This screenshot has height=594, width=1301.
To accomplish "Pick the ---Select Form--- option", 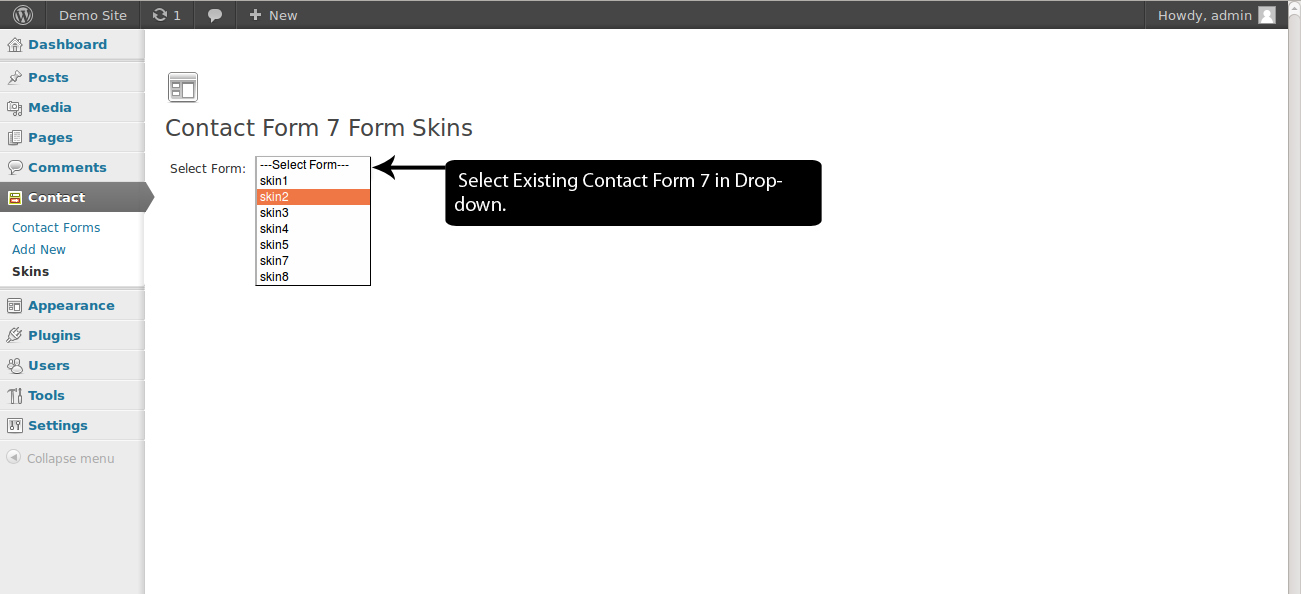I will click(x=313, y=165).
